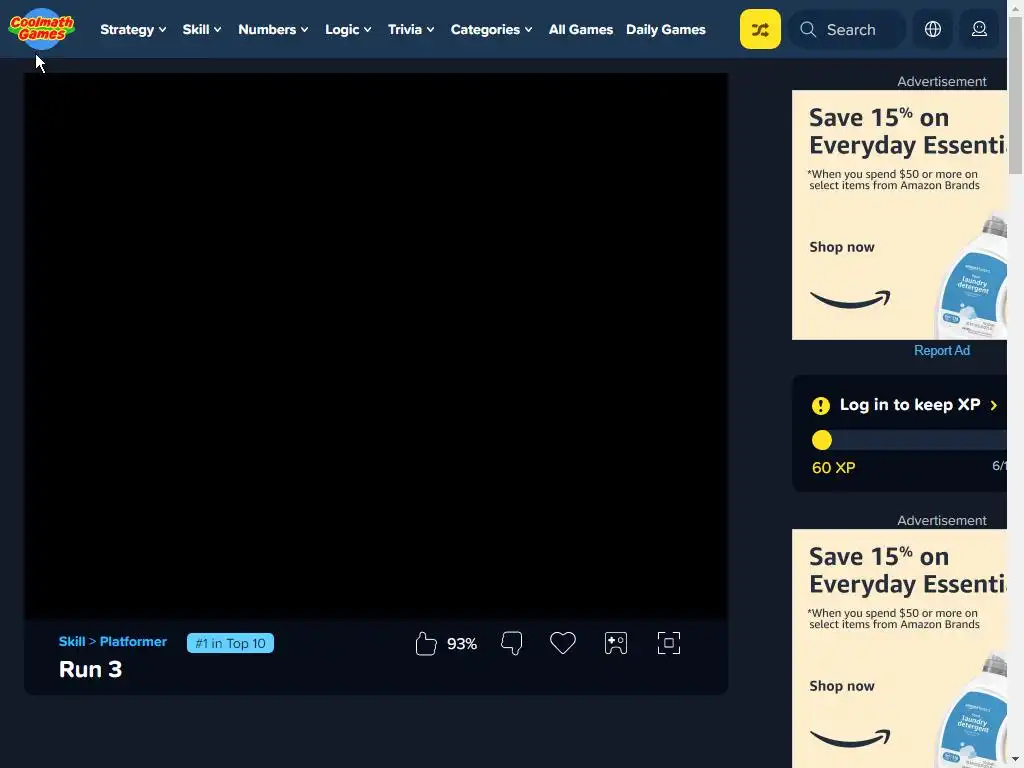Expand the Categories dropdown menu

(x=491, y=29)
